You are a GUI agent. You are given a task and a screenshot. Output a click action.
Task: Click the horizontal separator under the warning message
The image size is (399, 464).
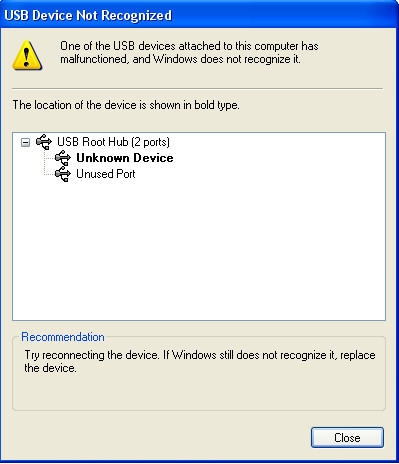tap(197, 89)
